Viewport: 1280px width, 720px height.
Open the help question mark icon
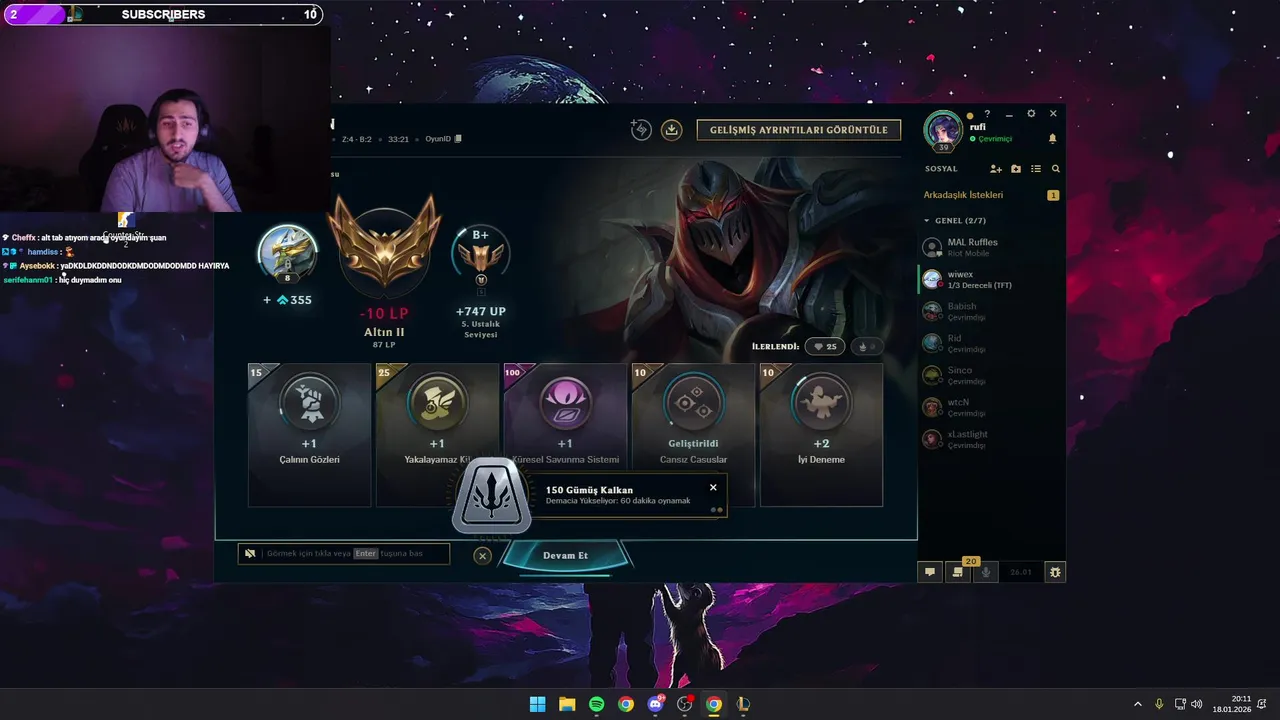(987, 114)
